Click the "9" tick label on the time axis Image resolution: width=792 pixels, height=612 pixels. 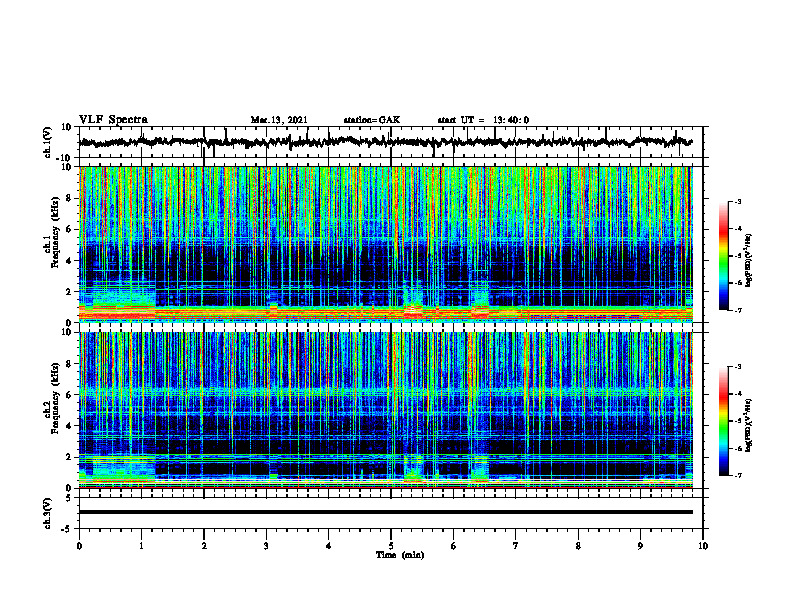pyautogui.click(x=640, y=546)
